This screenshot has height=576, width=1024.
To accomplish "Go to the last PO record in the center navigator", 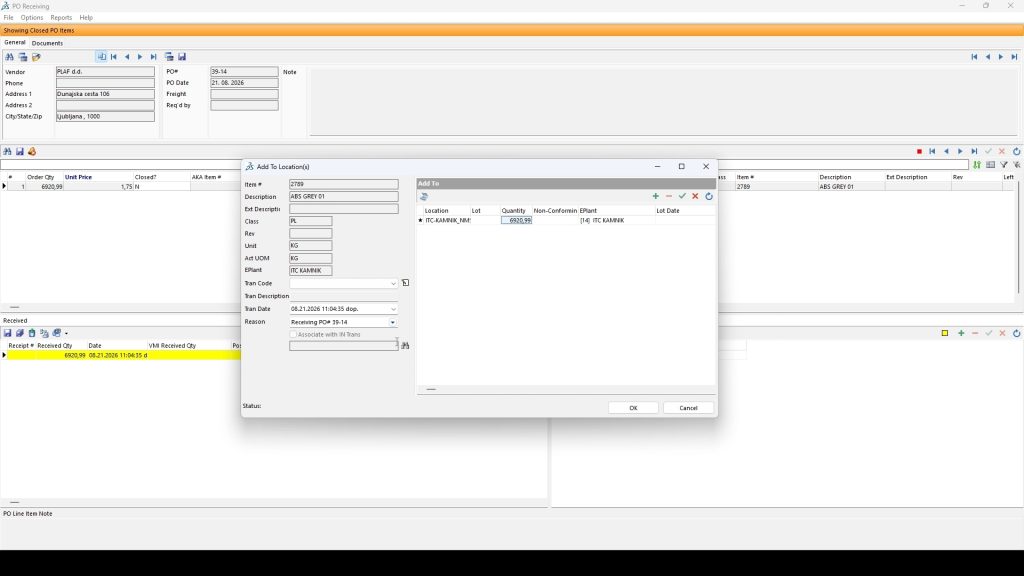I will coord(153,57).
